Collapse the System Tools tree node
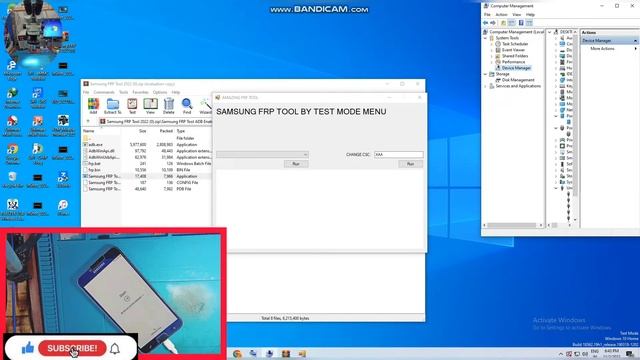This screenshot has height=360, width=640. [x=486, y=38]
